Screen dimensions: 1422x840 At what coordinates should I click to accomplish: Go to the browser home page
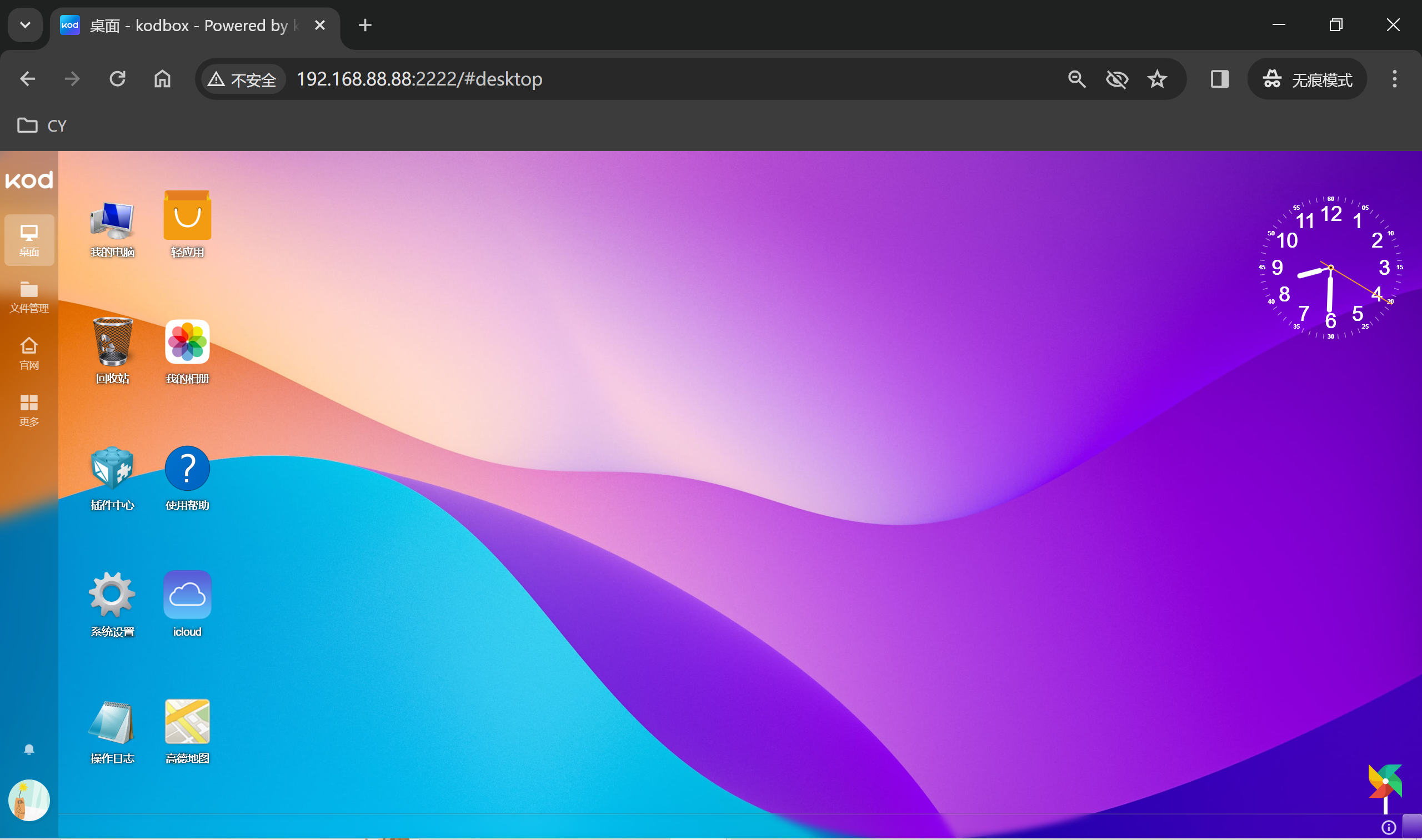163,79
